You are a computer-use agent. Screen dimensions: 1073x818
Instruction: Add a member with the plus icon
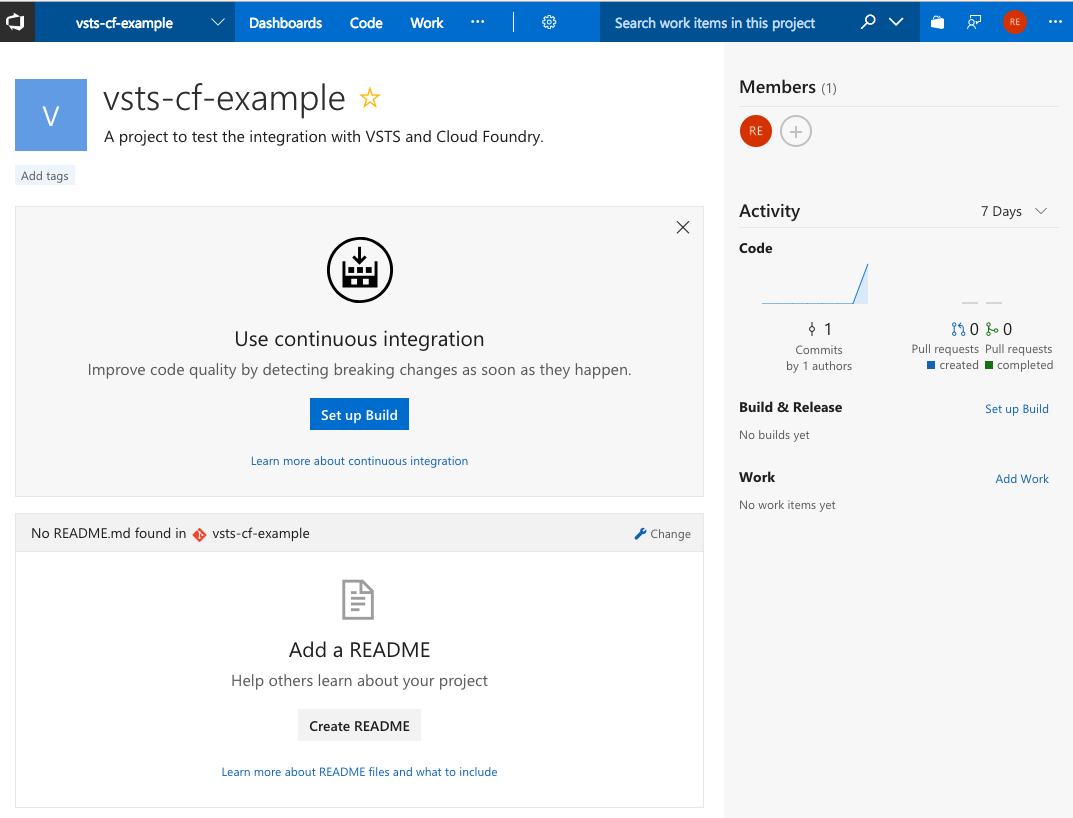coord(796,131)
